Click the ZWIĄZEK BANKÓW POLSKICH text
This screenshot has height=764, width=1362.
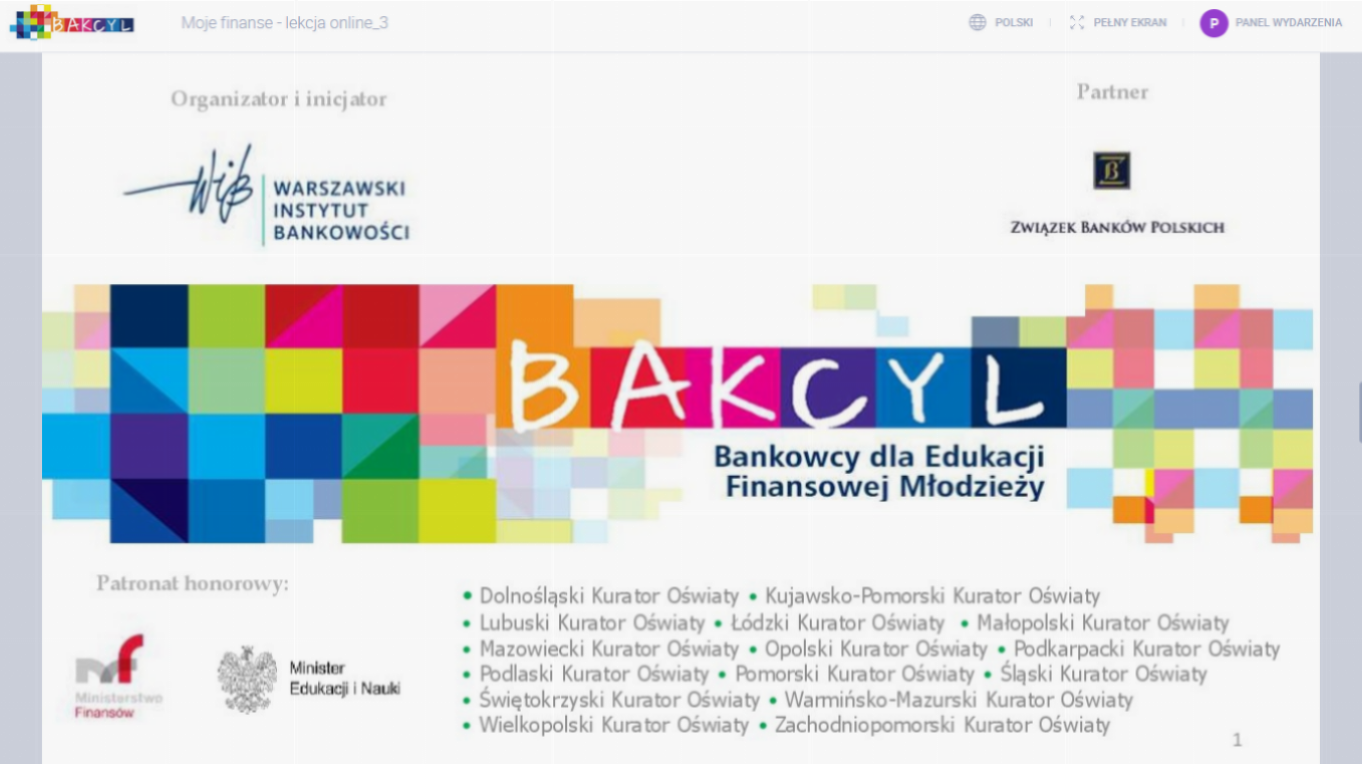tap(1117, 227)
